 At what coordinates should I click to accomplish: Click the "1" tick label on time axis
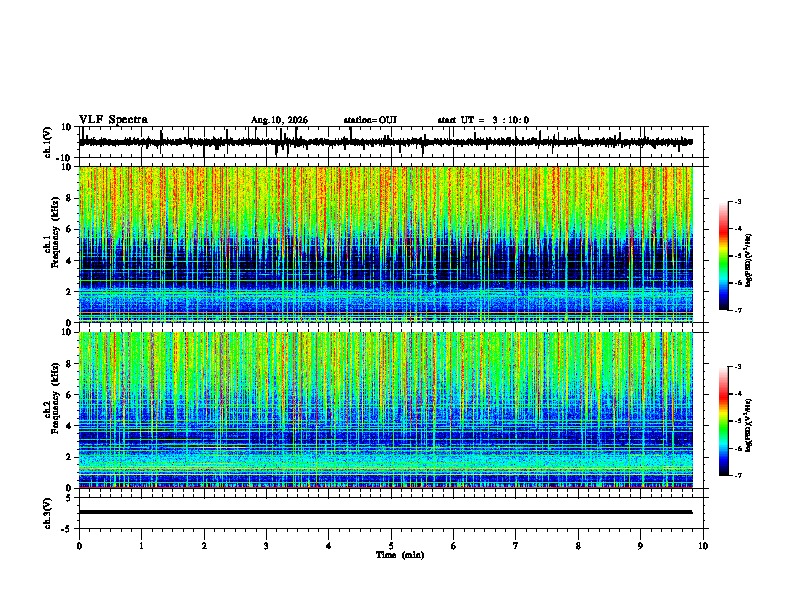click(141, 546)
